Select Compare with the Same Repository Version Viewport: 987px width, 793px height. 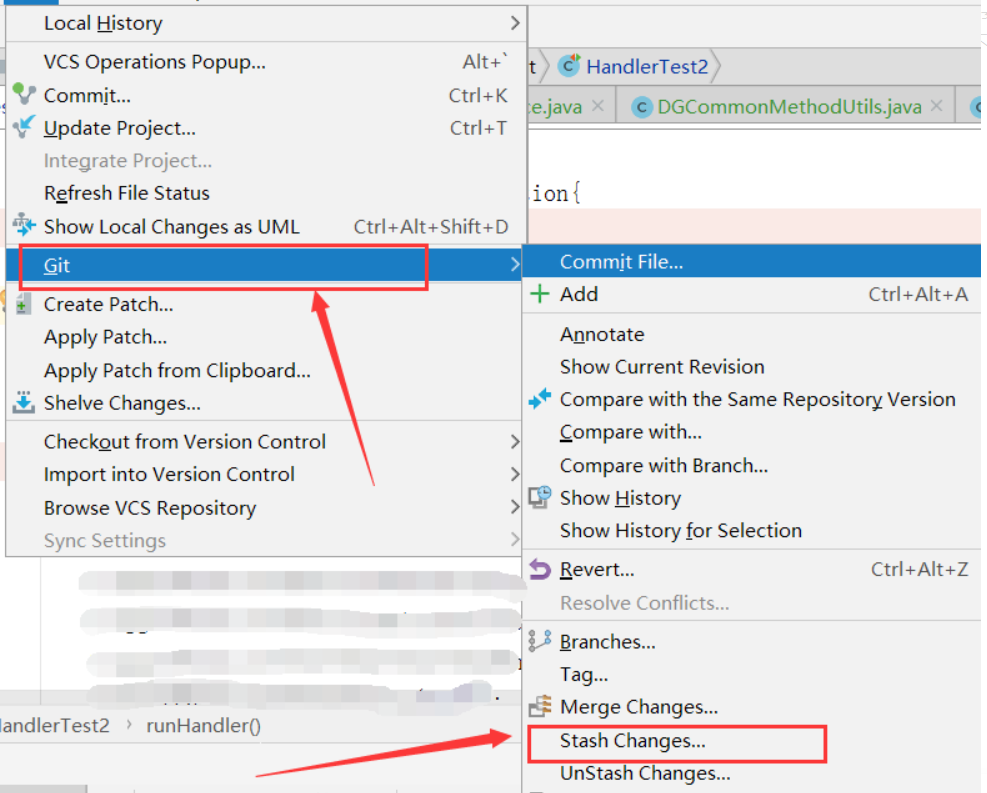(752, 400)
